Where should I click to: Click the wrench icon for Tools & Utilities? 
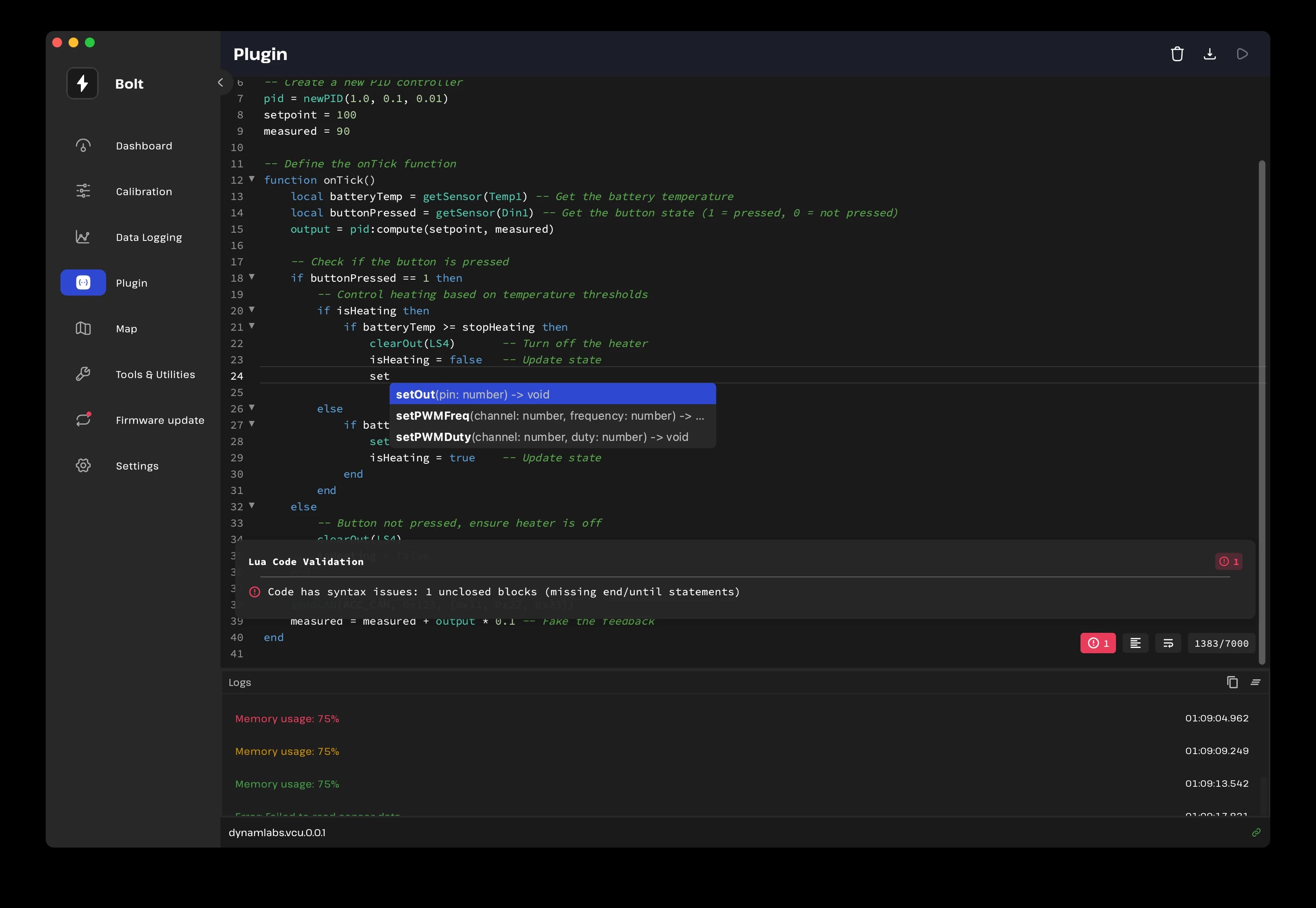(83, 374)
